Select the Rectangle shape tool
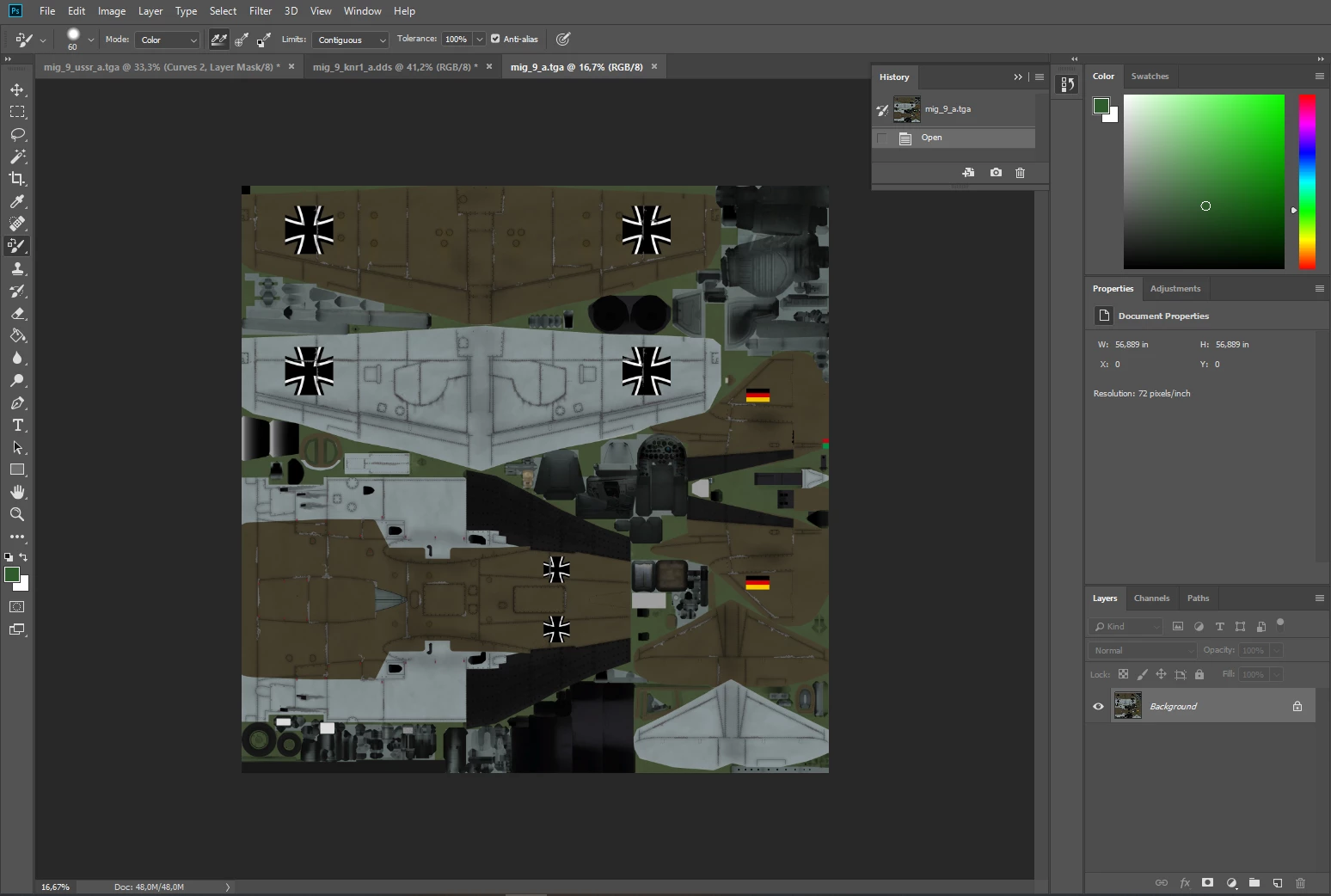Screen dimensions: 1331x896 coord(17,469)
